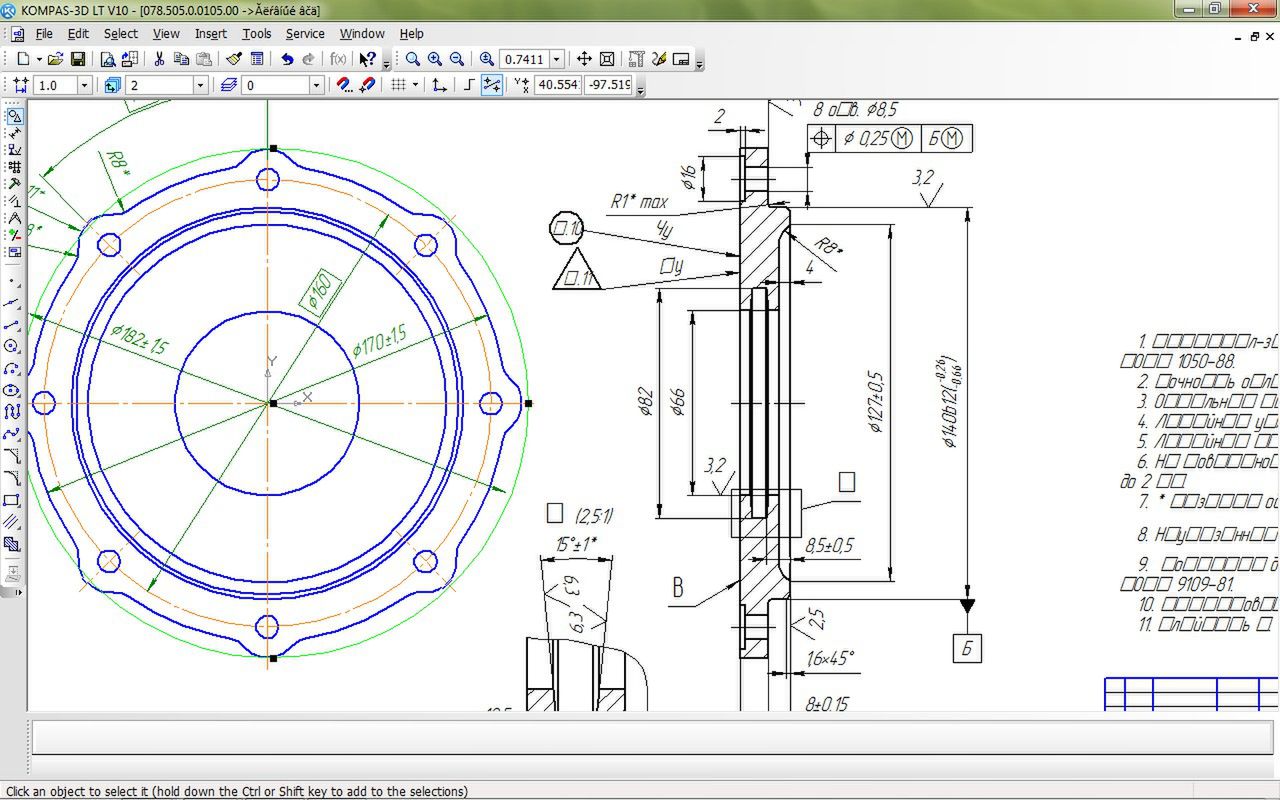Click the empty command properties bar at bottom
Viewport: 1280px width, 800px height.
coord(654,737)
